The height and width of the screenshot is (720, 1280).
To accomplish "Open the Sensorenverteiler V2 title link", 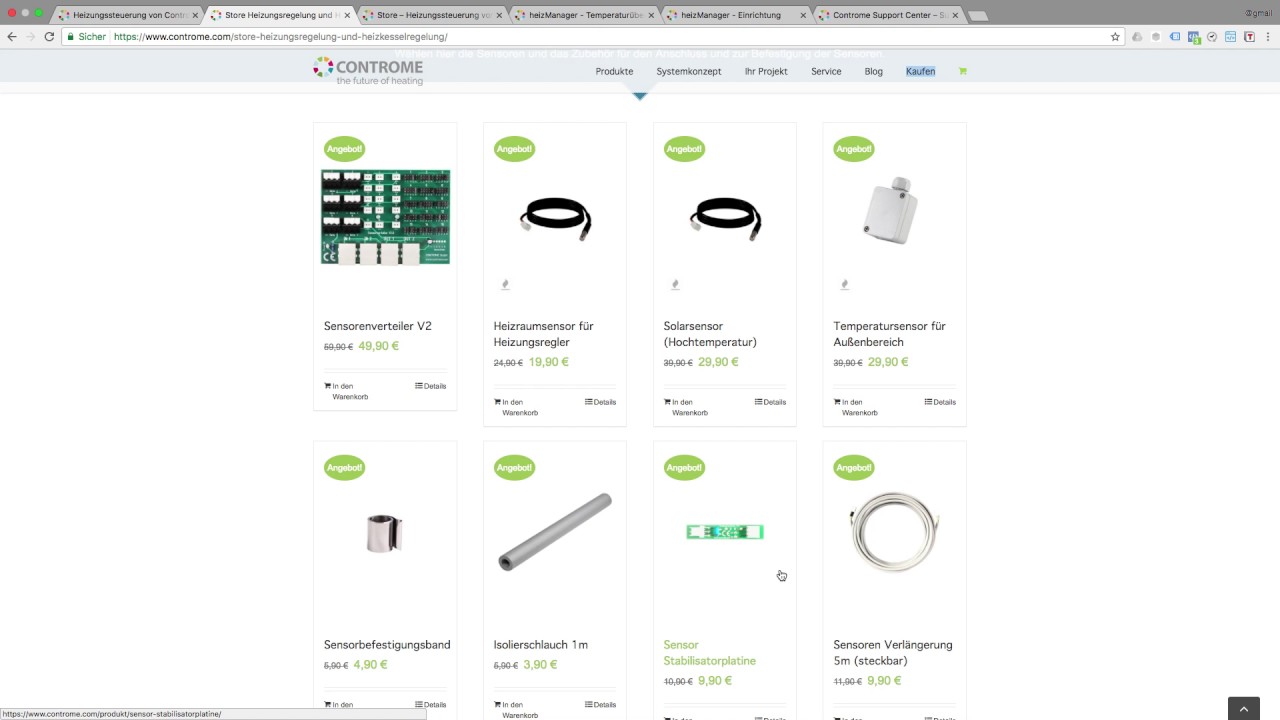I will [x=378, y=326].
